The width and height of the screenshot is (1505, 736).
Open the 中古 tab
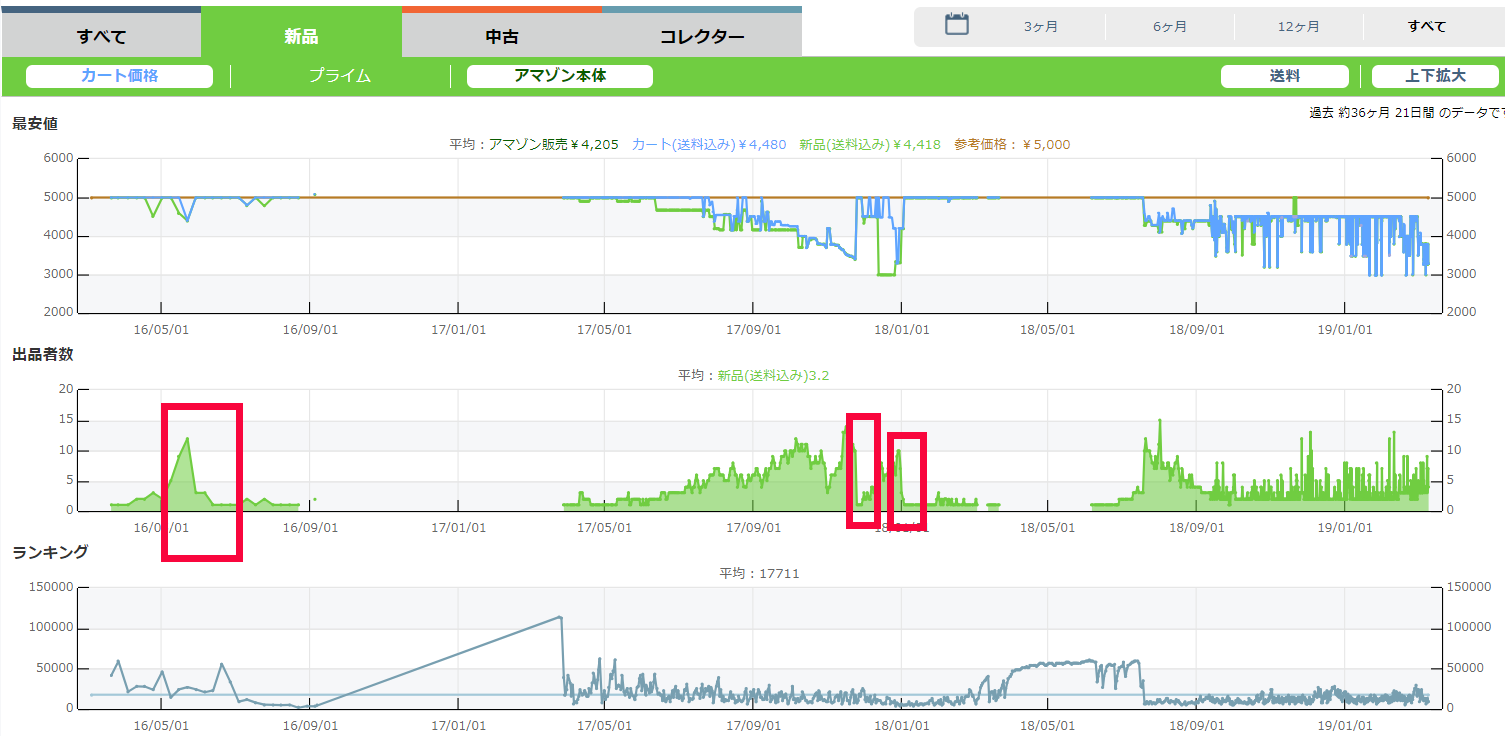point(502,37)
